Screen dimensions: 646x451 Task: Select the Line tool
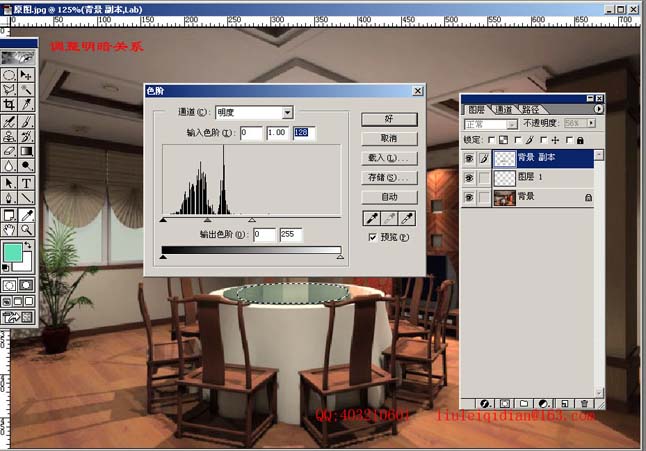[x=26, y=198]
